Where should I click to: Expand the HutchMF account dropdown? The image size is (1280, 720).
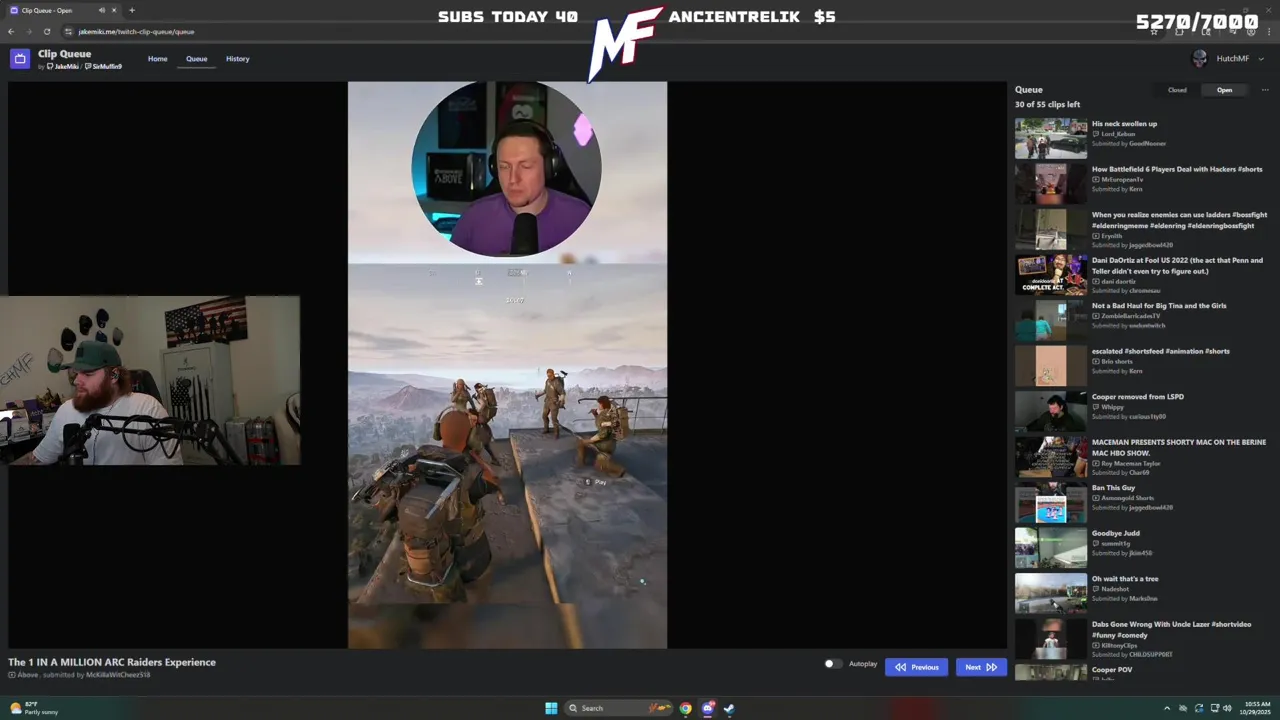(1261, 59)
